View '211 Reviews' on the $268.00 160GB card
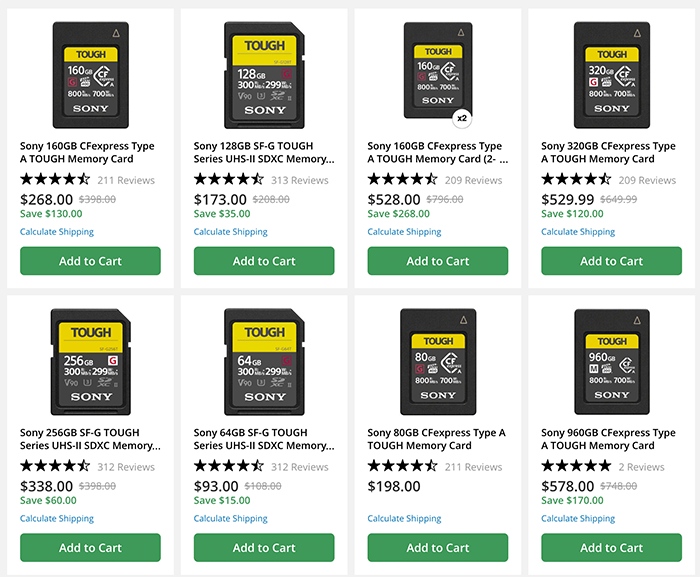The width and height of the screenshot is (700, 577). click(x=126, y=180)
